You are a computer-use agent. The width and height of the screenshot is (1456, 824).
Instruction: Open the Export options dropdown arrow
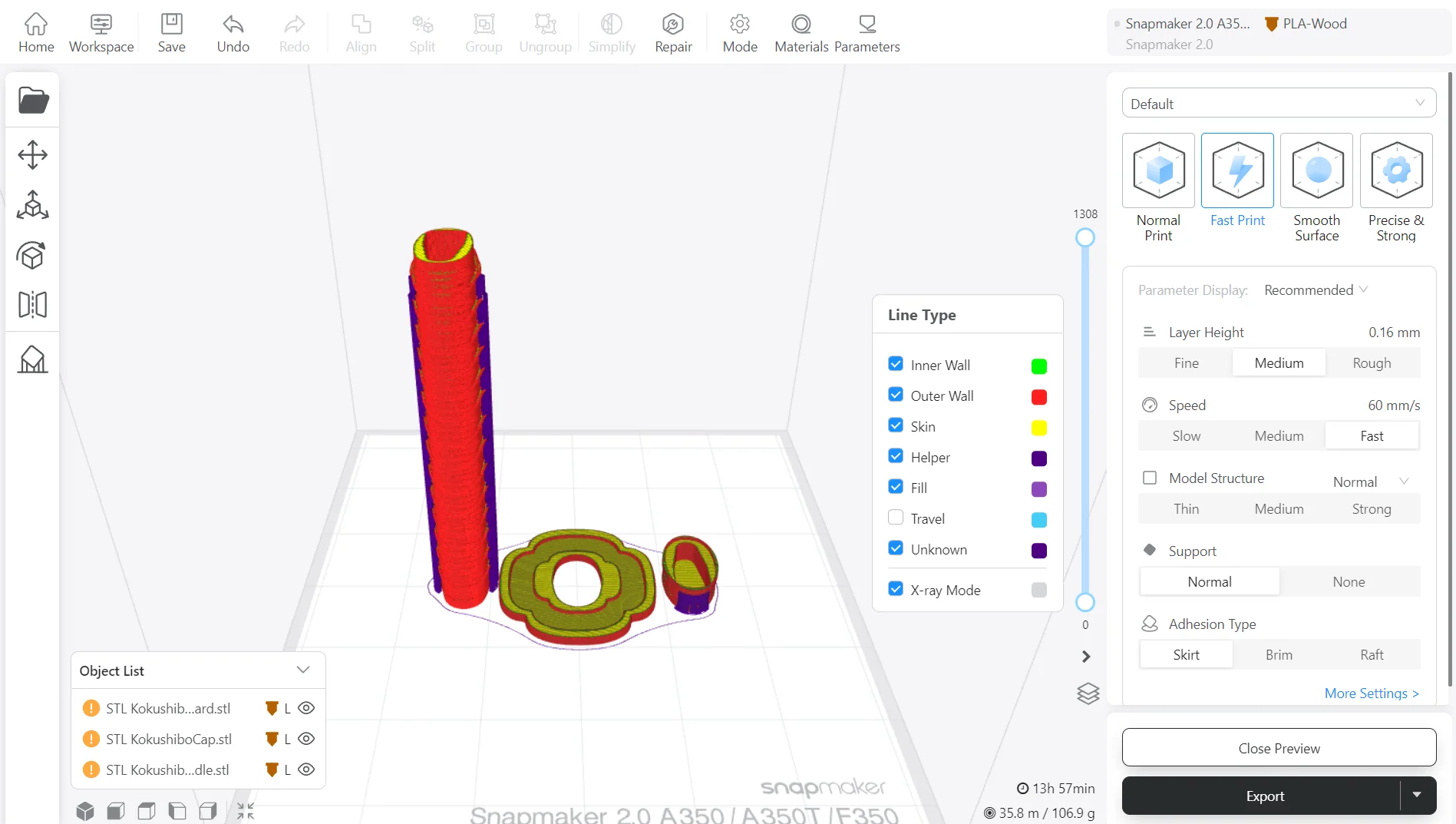[1417, 796]
